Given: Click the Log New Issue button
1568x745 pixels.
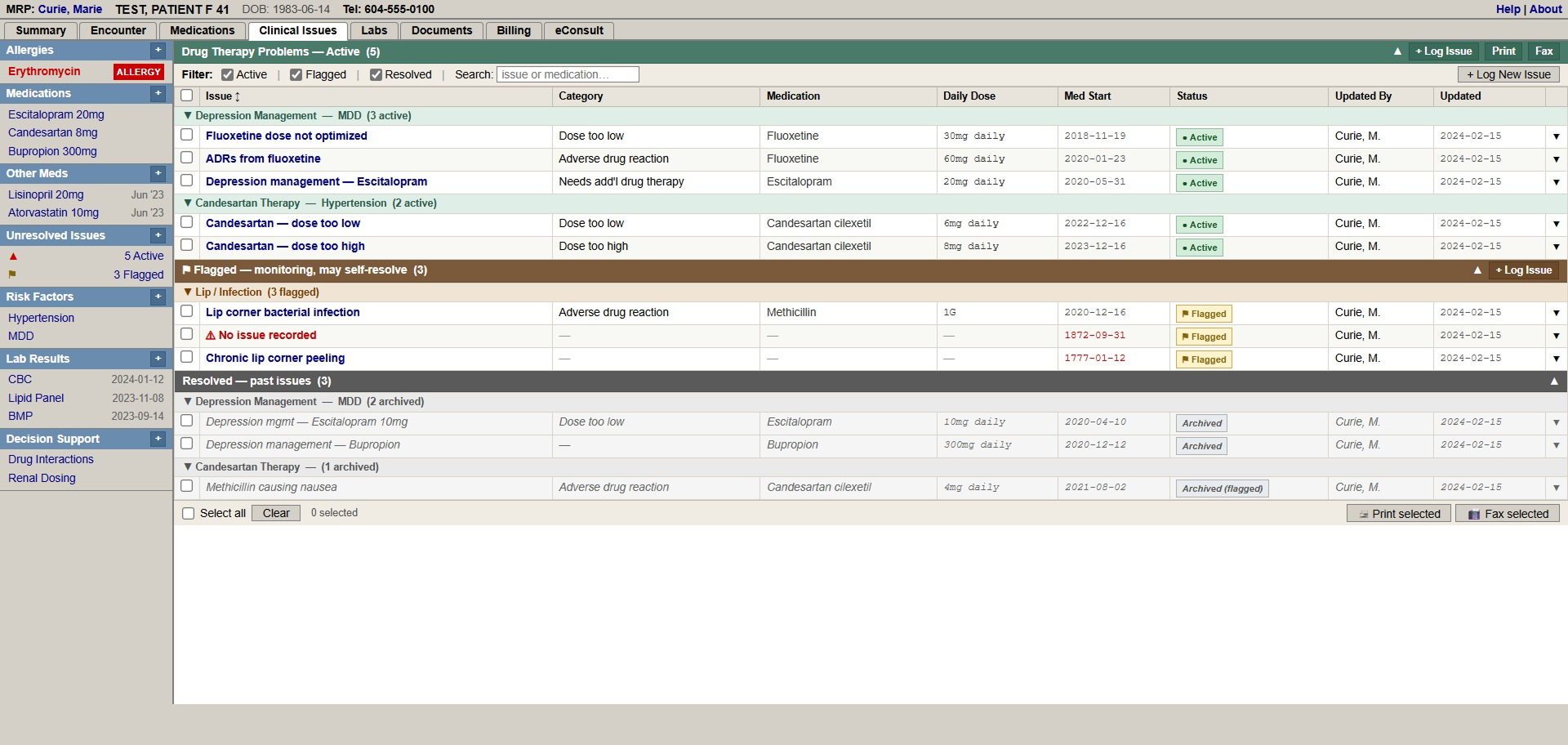Looking at the screenshot, I should (1508, 75).
